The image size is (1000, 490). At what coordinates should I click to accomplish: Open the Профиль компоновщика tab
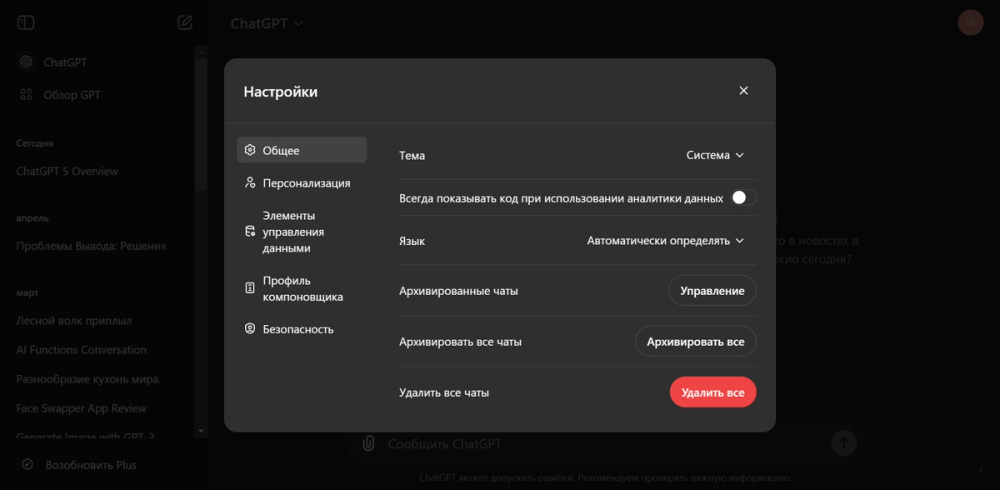coord(302,288)
